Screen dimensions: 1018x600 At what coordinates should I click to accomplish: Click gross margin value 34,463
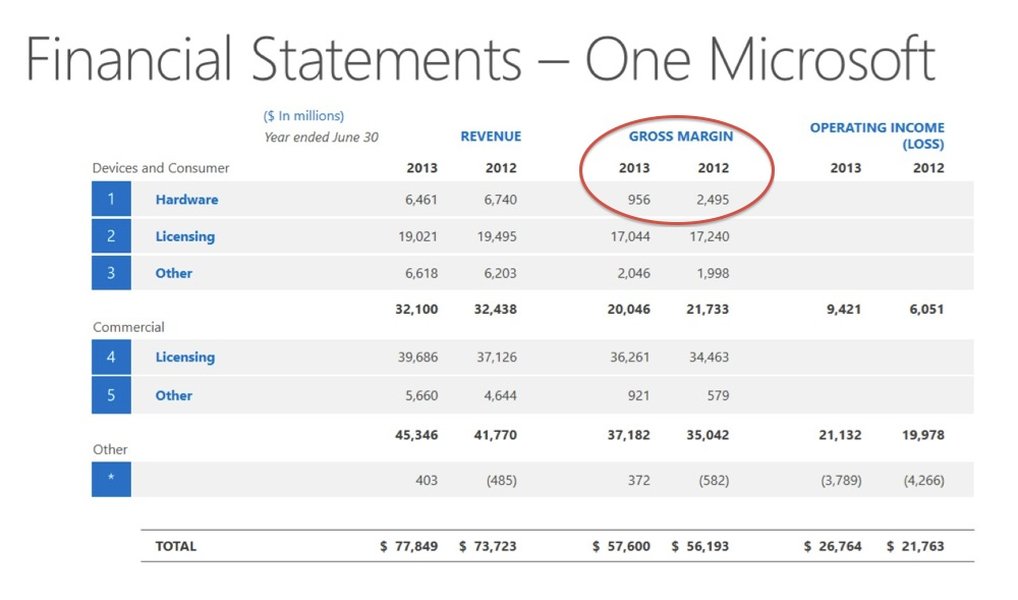pos(709,357)
